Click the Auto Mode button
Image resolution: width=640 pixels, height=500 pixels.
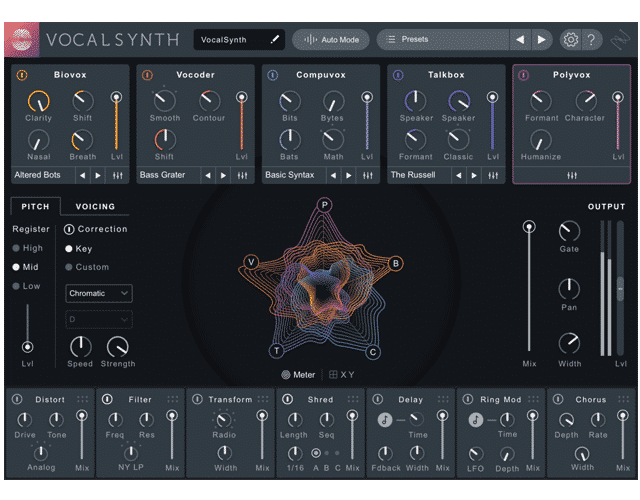(x=331, y=40)
